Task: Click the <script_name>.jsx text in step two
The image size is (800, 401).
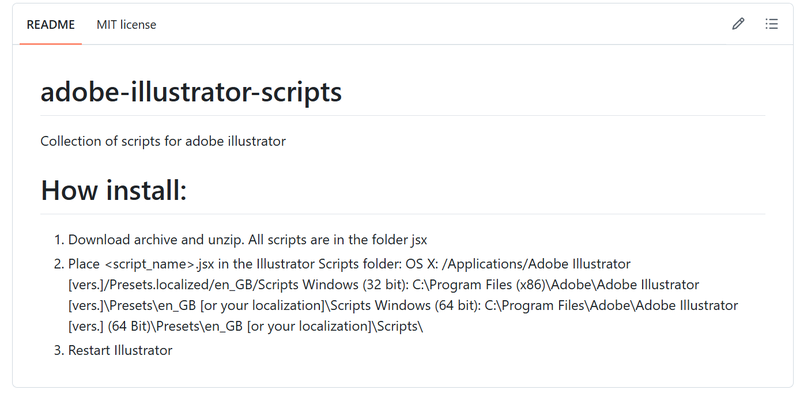Action: point(160,264)
